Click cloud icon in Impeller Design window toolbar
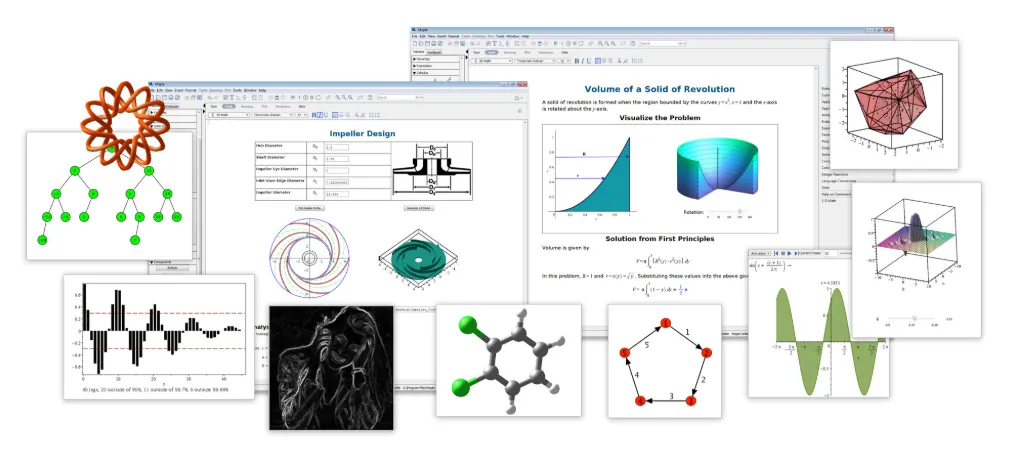The width and height of the screenshot is (1010, 453). click(517, 98)
